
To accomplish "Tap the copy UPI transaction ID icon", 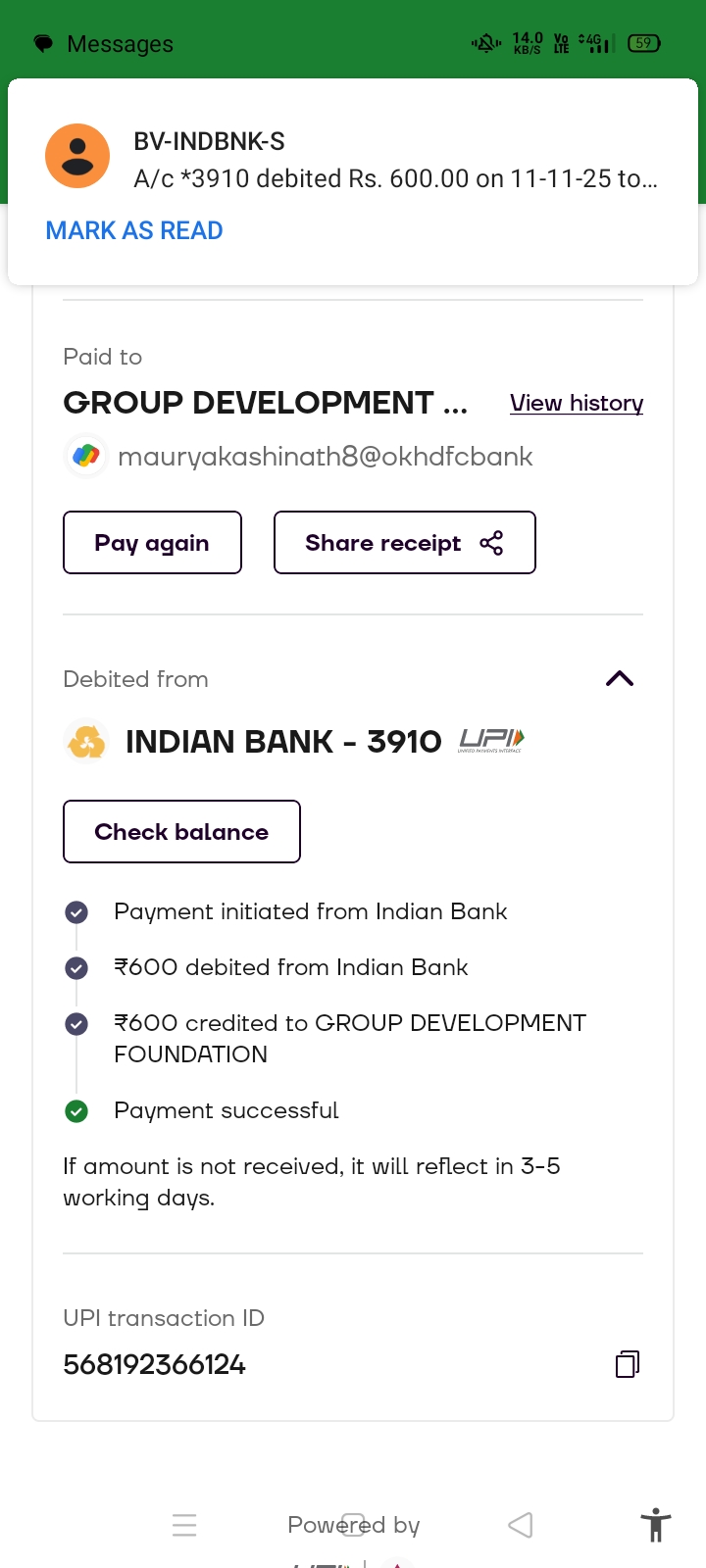I will [628, 1364].
